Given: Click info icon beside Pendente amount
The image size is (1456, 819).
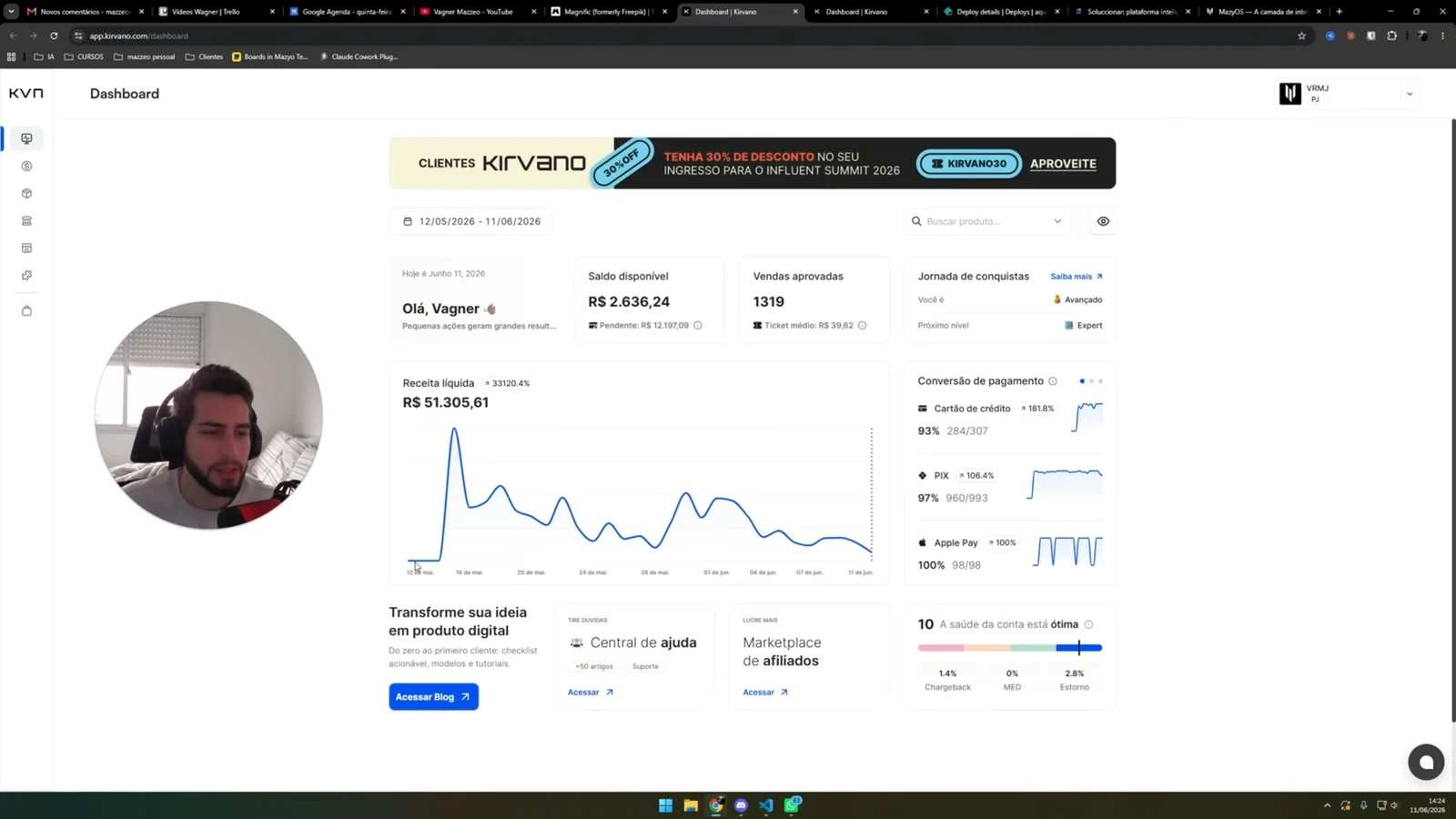Looking at the screenshot, I should [698, 325].
